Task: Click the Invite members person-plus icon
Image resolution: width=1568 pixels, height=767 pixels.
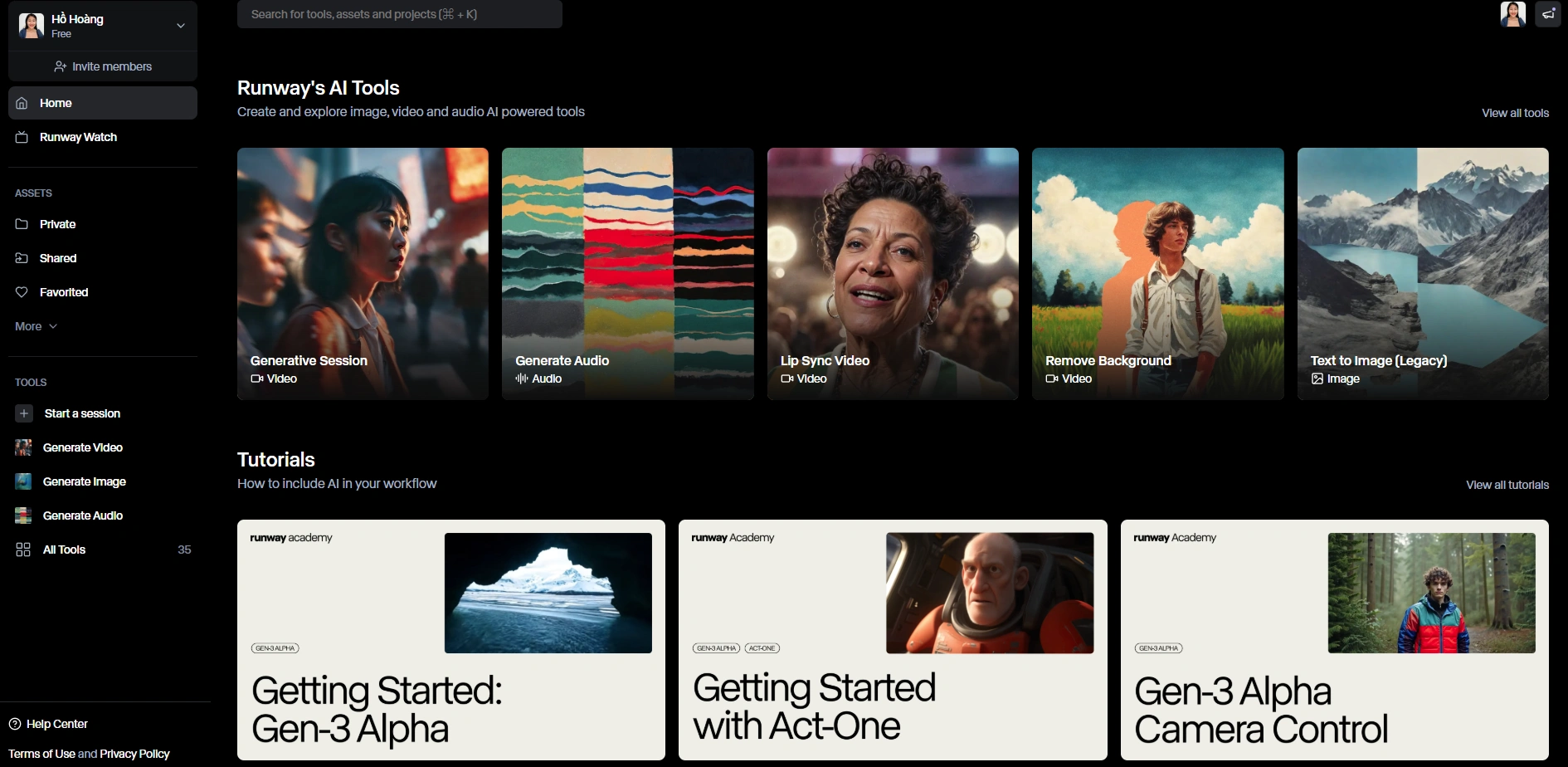Action: click(61, 66)
